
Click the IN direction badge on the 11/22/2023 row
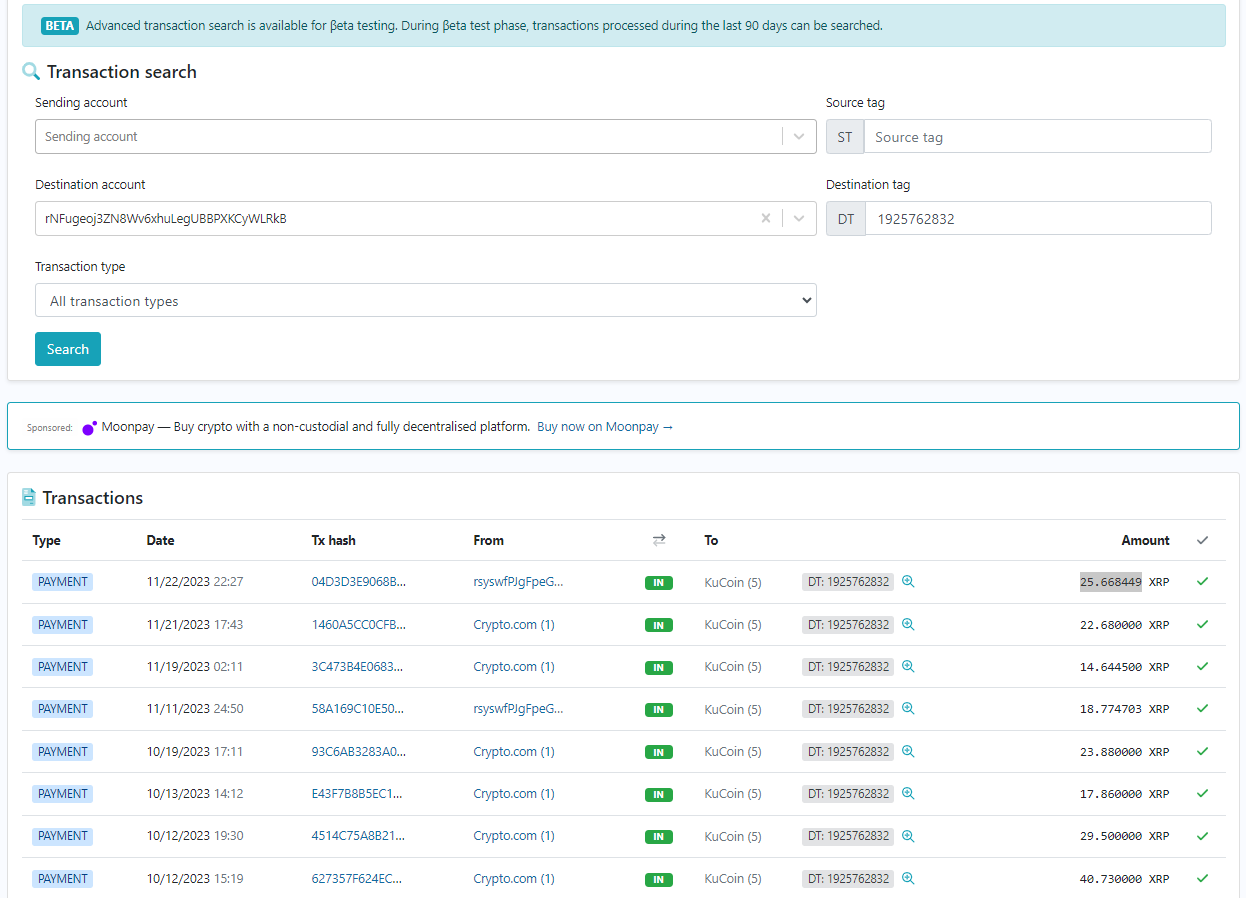(x=658, y=582)
